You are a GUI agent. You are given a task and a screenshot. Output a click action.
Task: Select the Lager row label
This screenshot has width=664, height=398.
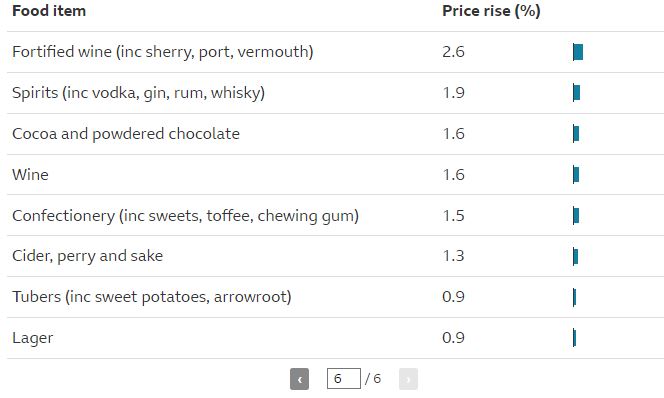(33, 338)
